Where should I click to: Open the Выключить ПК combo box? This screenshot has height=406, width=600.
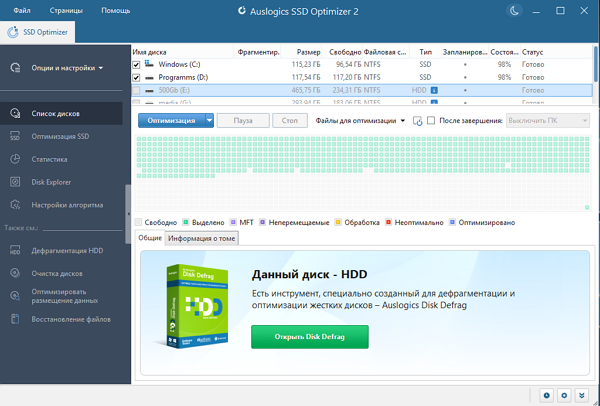click(548, 121)
